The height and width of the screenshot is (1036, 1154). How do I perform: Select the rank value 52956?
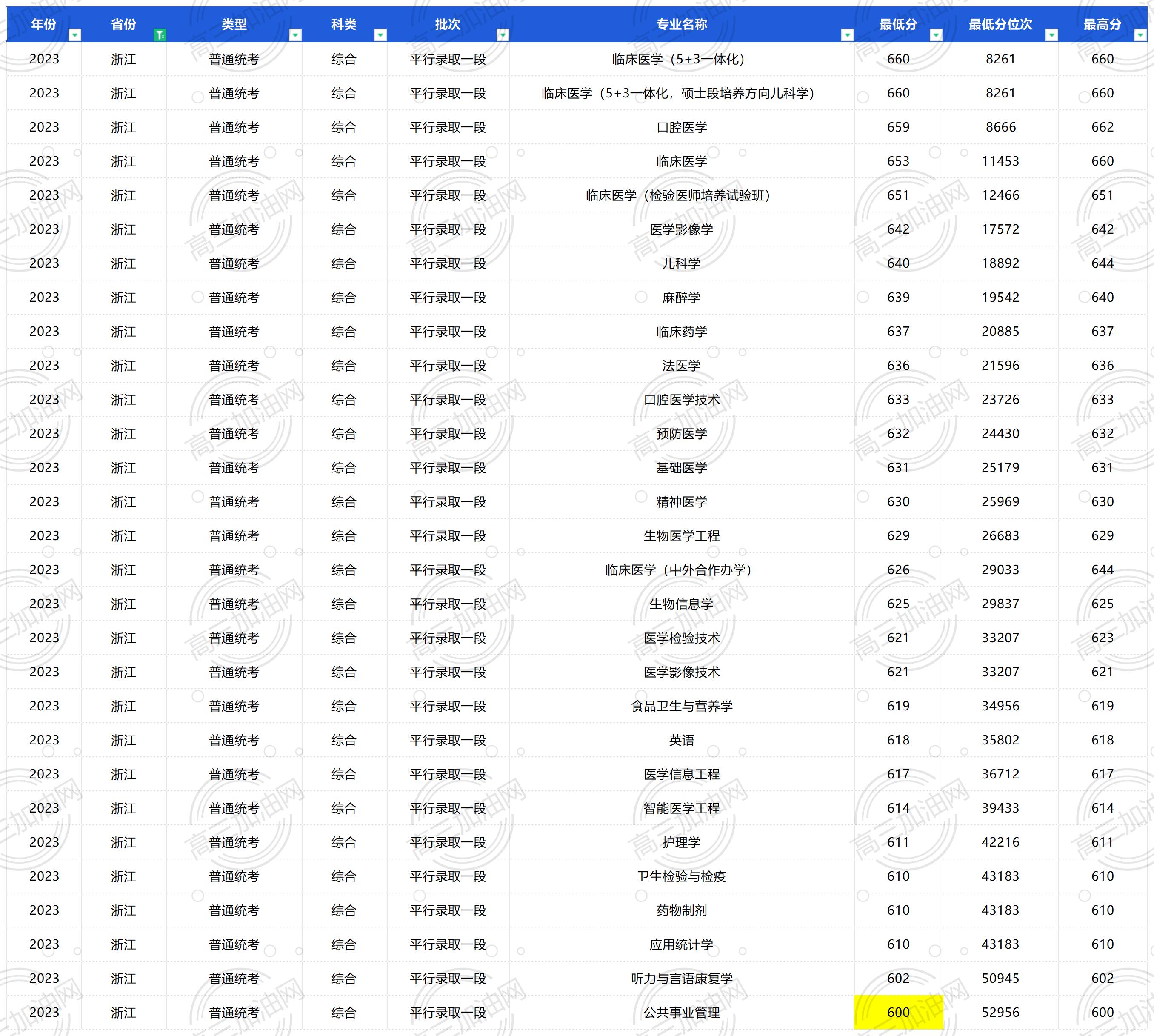1000,1013
